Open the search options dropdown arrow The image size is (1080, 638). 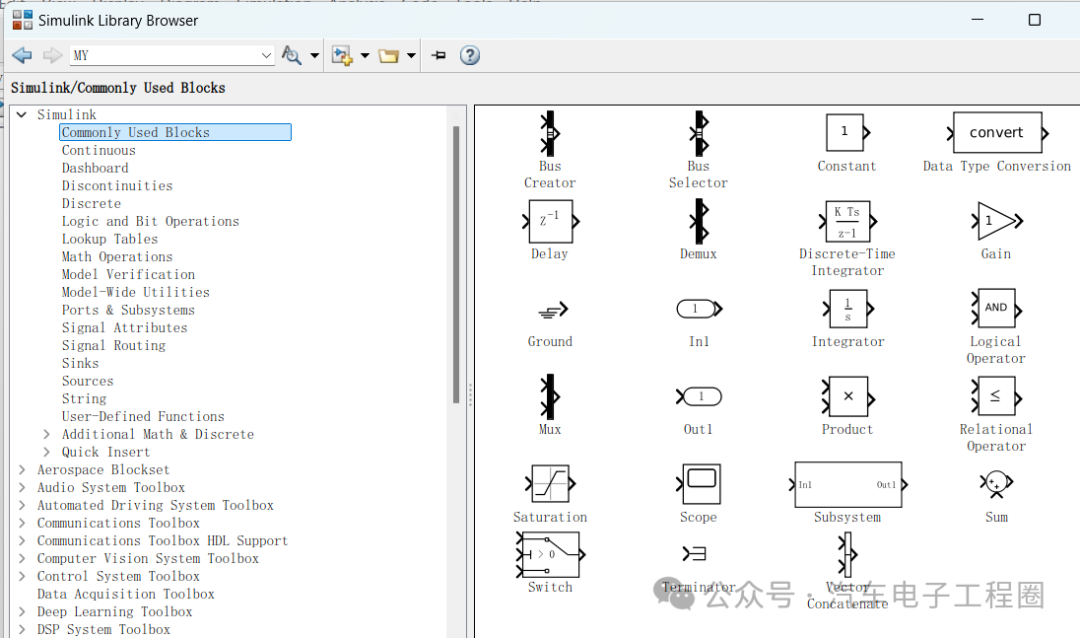pyautogui.click(x=315, y=55)
